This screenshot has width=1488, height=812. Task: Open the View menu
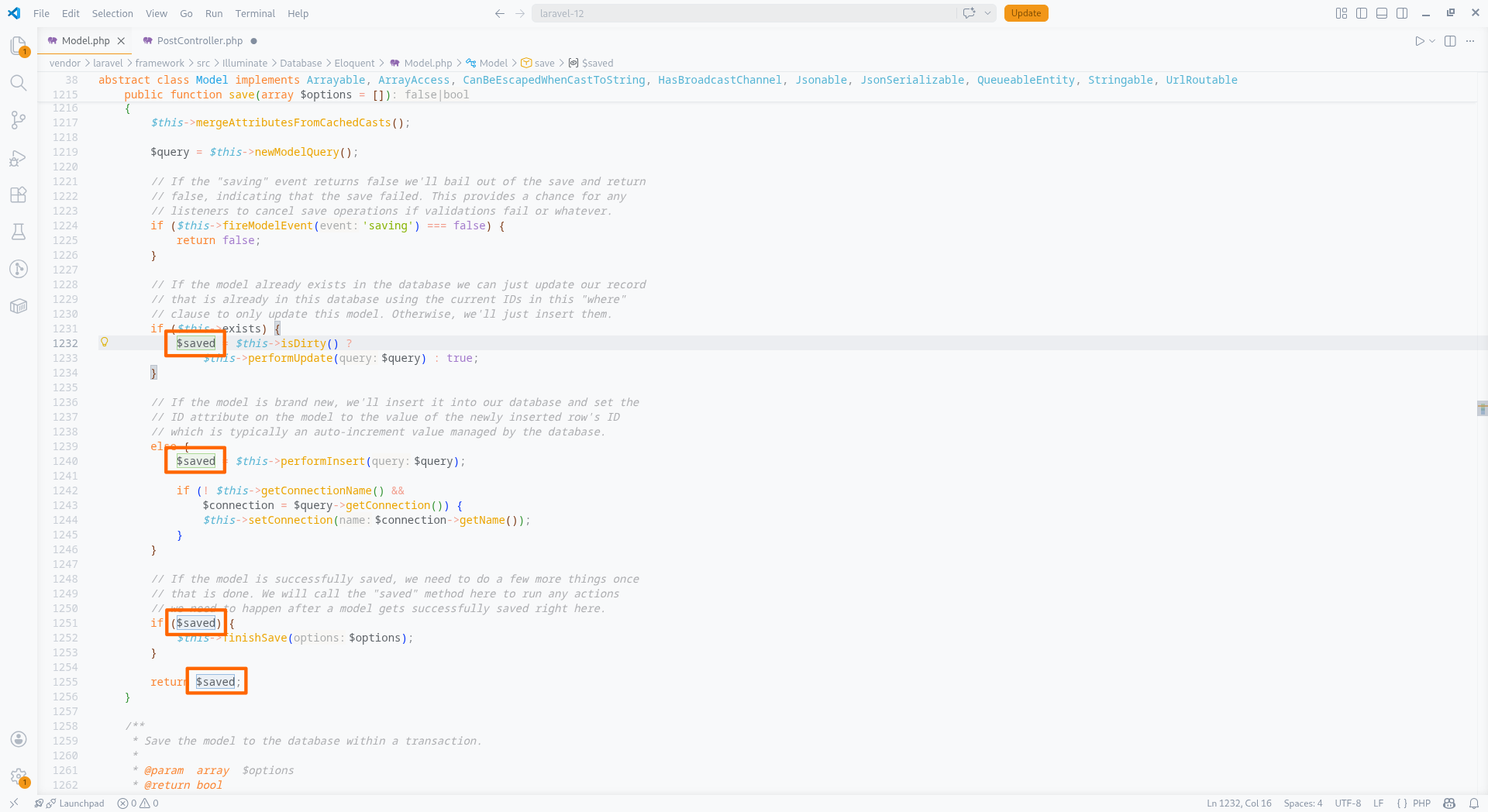click(157, 13)
